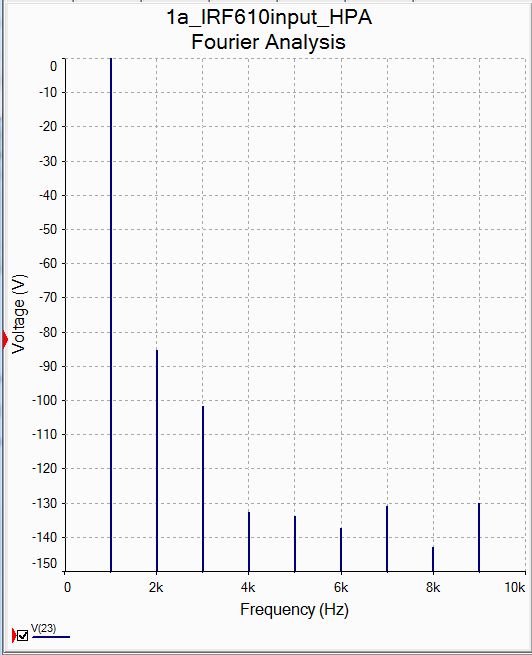532x655 pixels.
Task: Click the Frequency (Hz) axis label
Action: [x=294, y=610]
